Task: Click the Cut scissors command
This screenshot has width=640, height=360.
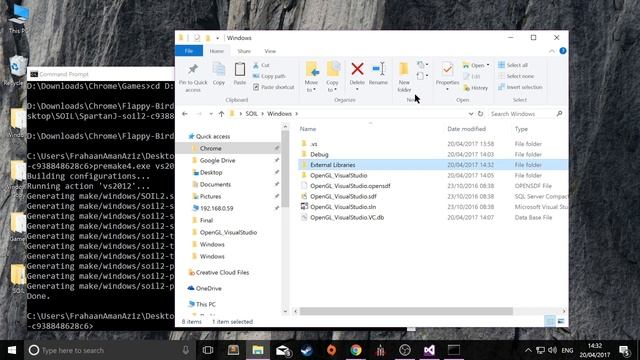Action: tap(261, 65)
